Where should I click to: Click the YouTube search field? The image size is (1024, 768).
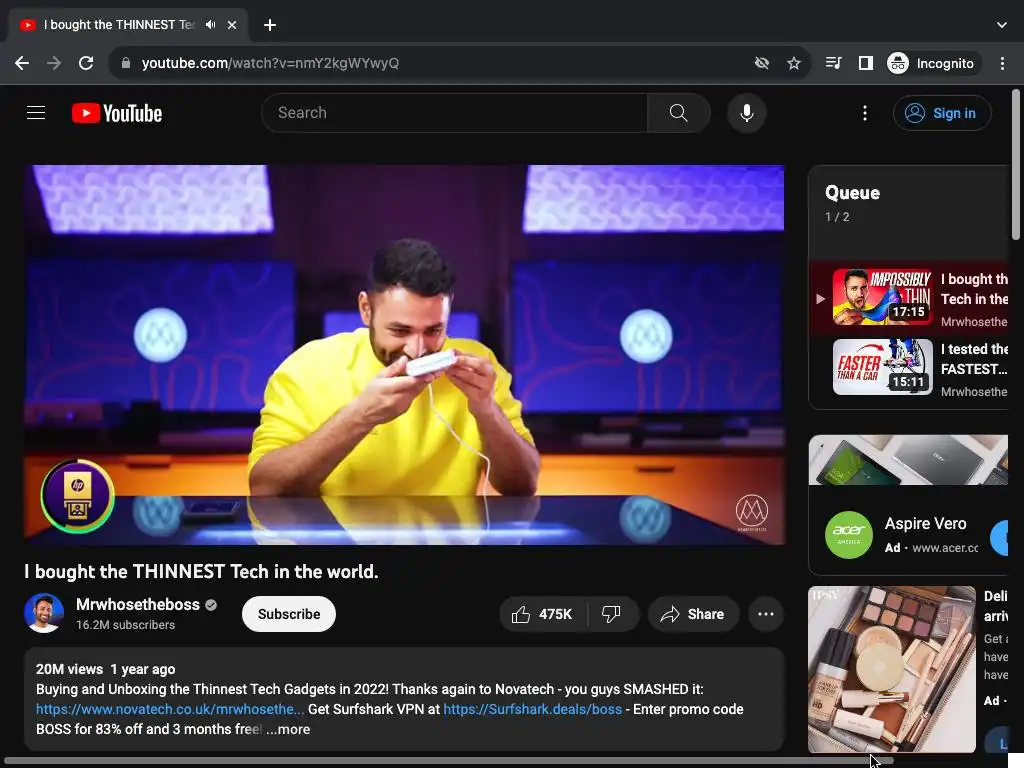454,113
